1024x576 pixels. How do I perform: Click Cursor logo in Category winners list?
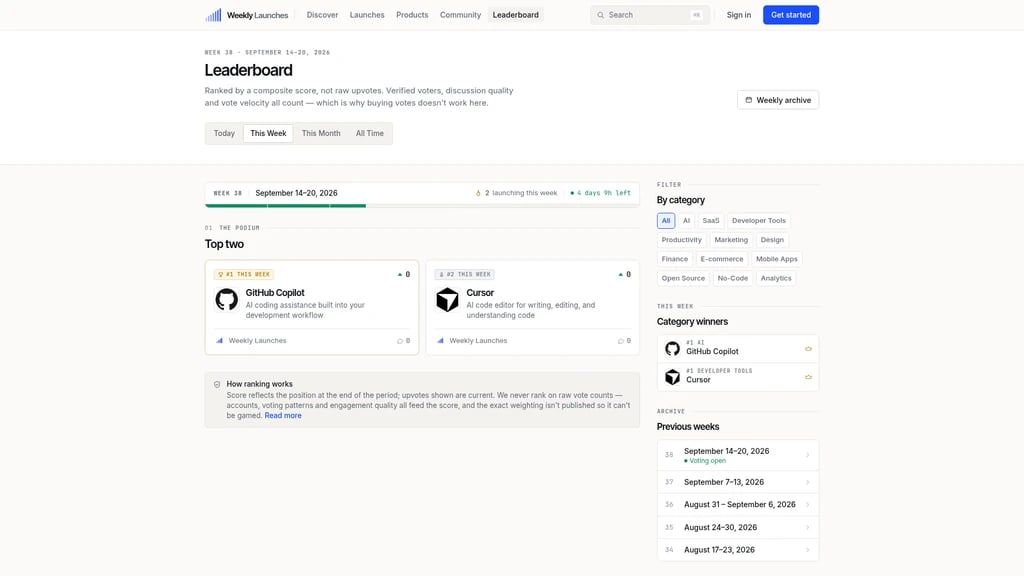(x=672, y=377)
